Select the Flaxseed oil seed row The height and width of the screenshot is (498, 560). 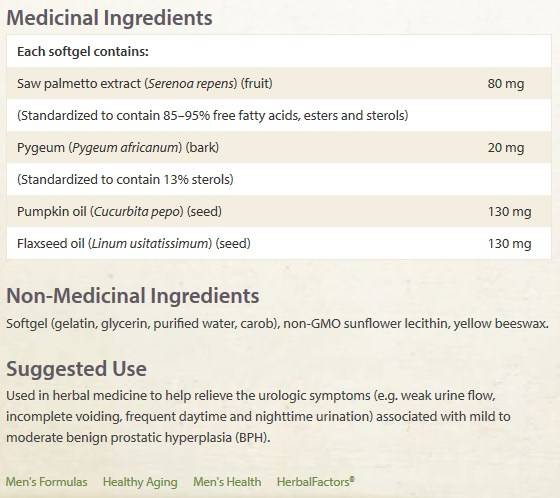279,243
